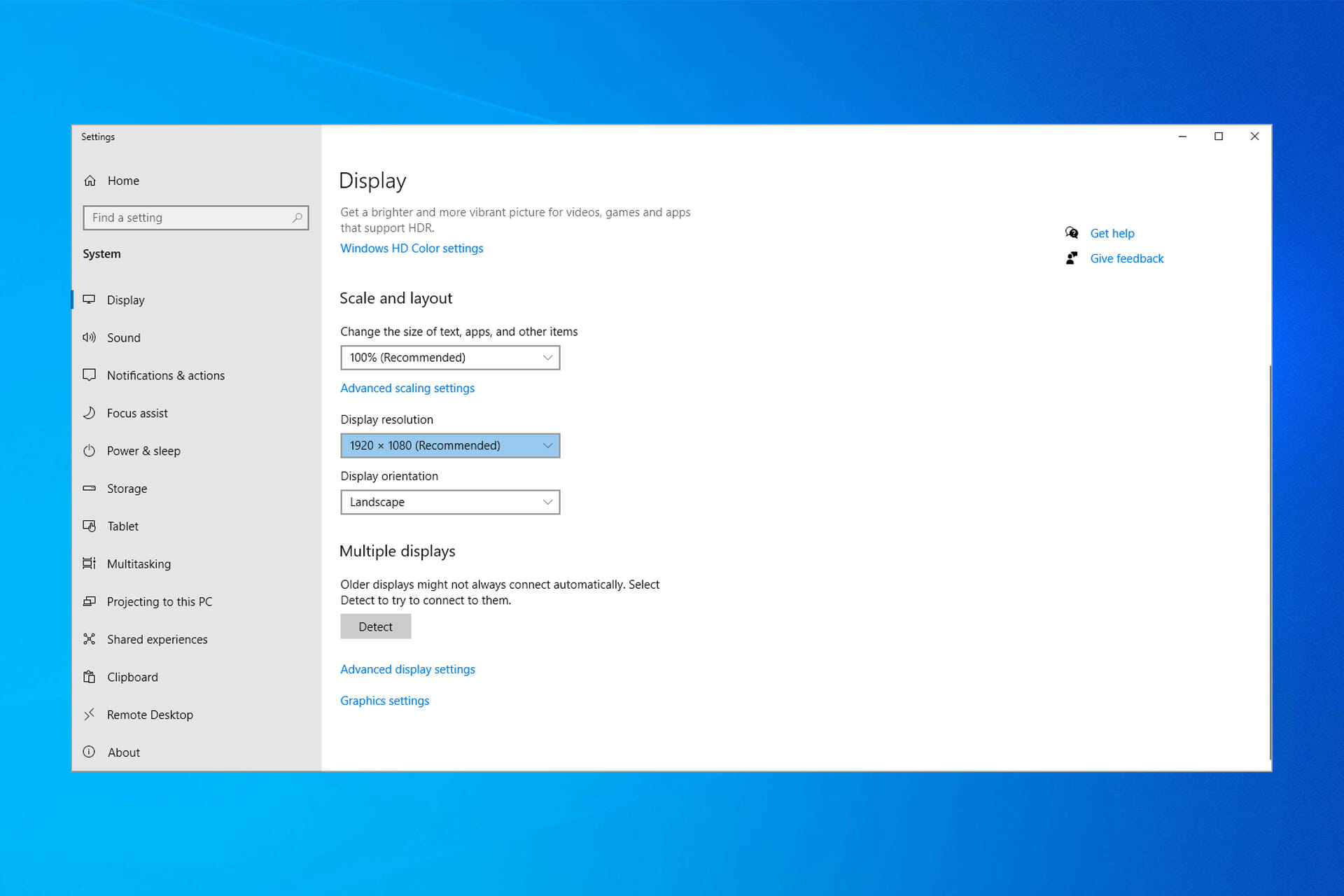1344x896 pixels.
Task: Click the Tablet icon
Action: click(89, 526)
